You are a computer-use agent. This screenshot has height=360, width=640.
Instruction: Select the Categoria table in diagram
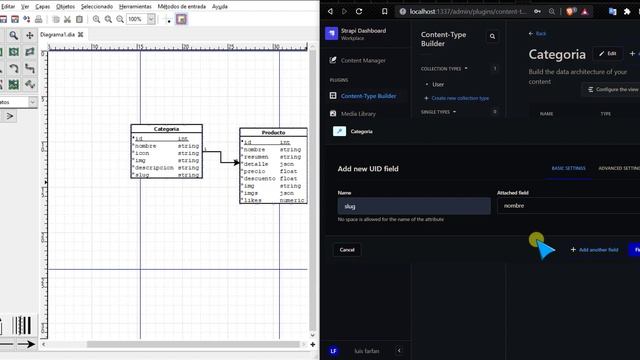167,151
